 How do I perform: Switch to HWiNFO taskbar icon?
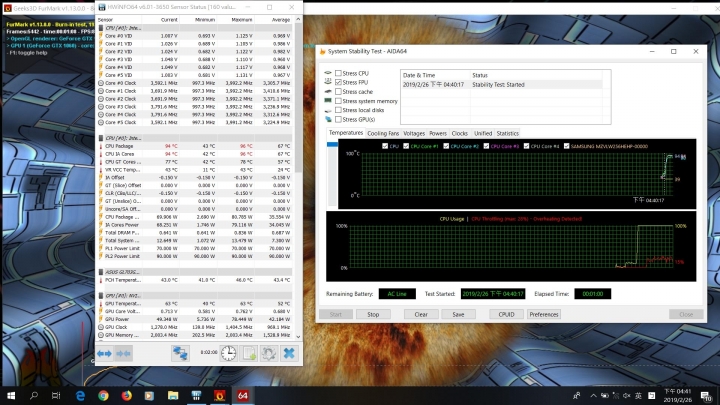(x=196, y=395)
